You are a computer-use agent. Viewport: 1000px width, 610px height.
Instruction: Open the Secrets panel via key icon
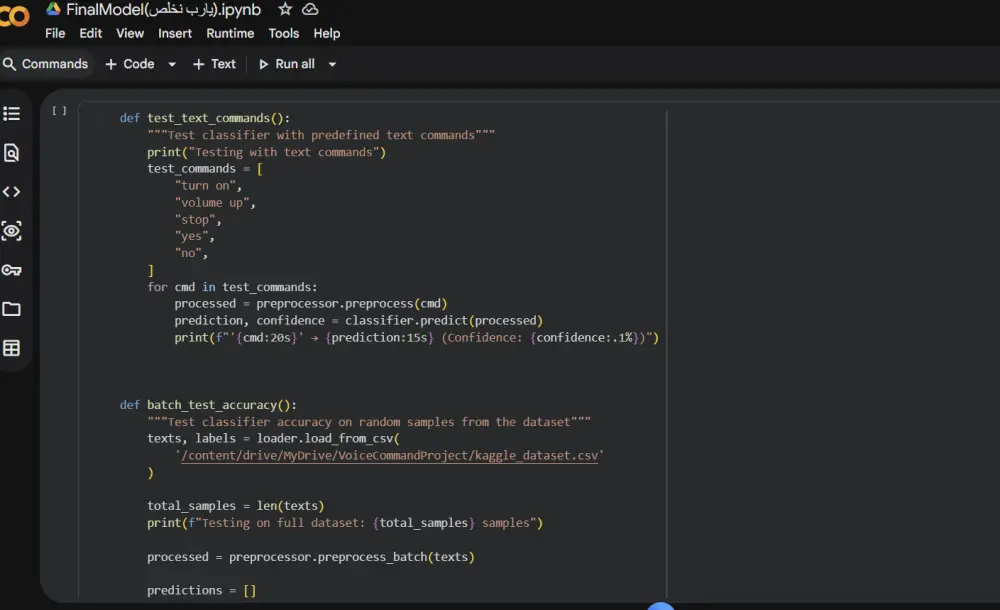pyautogui.click(x=12, y=270)
